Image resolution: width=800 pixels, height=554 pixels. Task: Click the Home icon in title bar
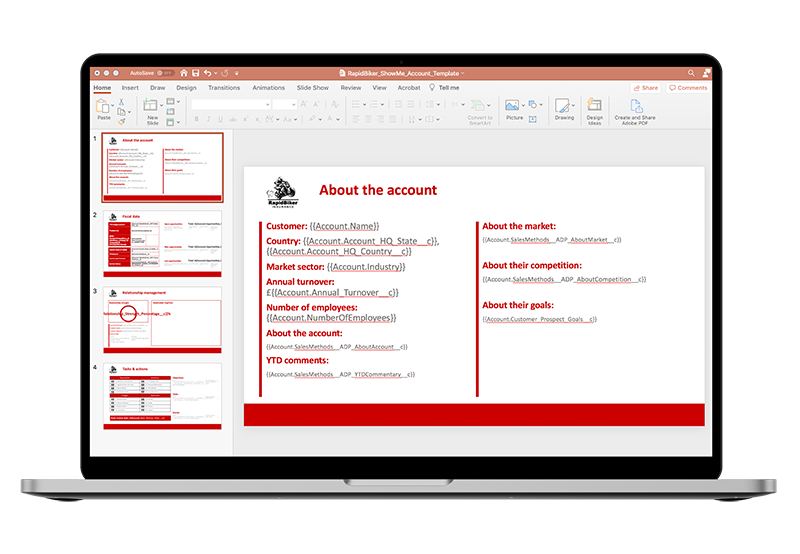184,73
